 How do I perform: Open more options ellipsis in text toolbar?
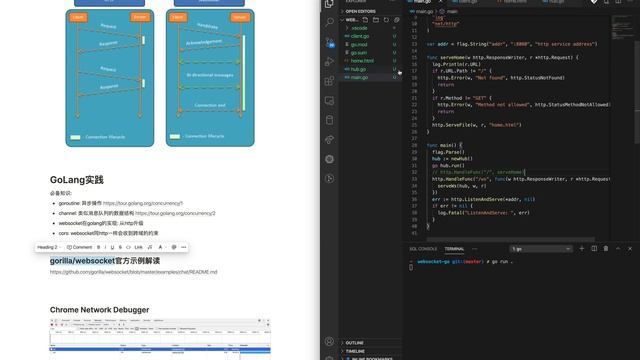coord(184,247)
